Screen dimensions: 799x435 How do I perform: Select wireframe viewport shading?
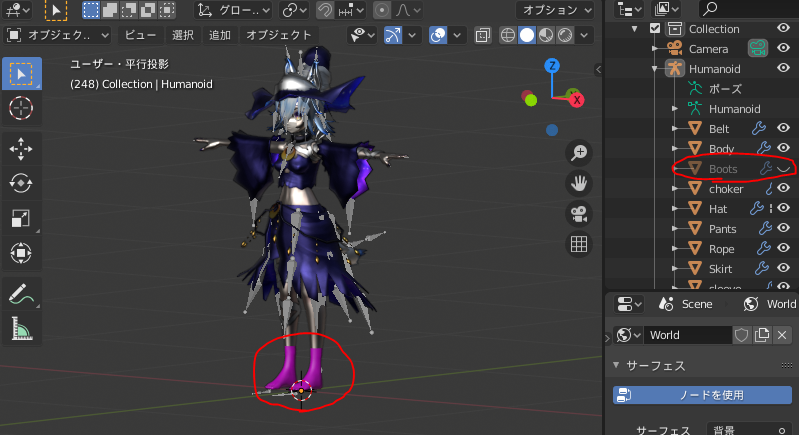pyautogui.click(x=508, y=35)
